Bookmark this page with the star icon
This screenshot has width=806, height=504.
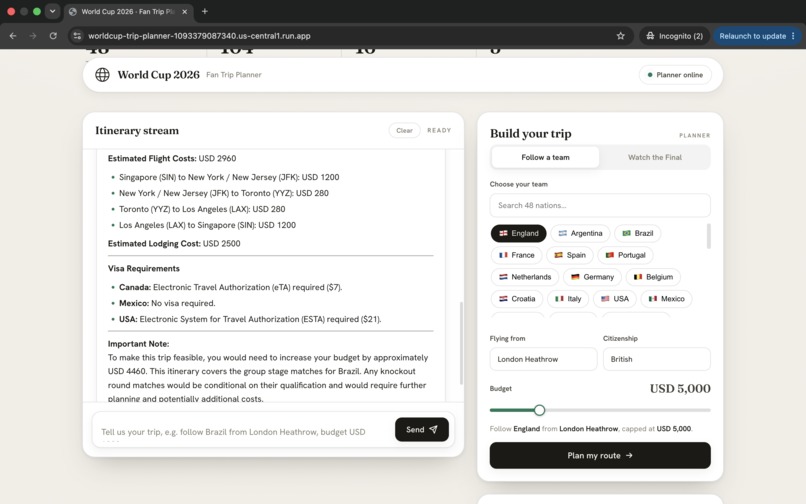coord(620,36)
